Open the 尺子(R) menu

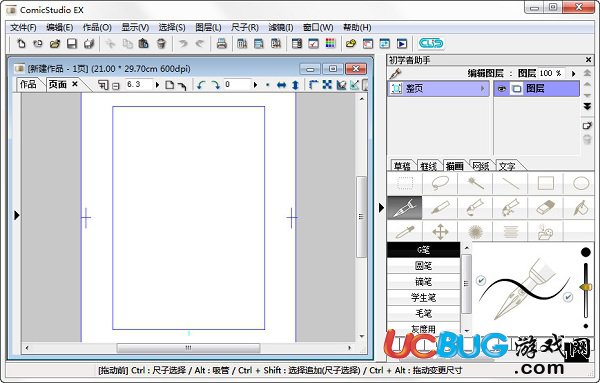pyautogui.click(x=245, y=28)
